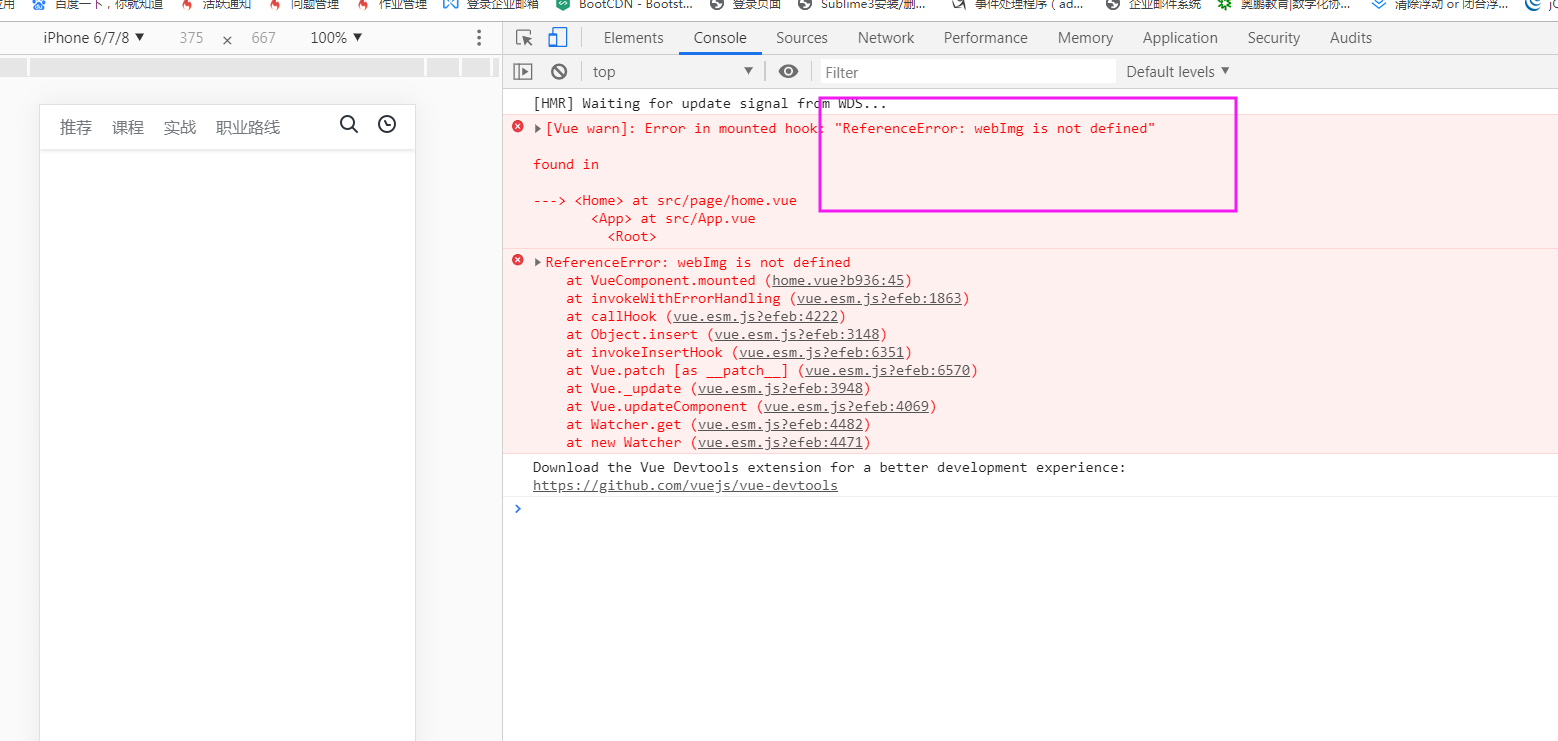Follow the github.com/vuejs/vue-devtools link
Viewport: 1558px width, 741px height.
pos(685,486)
